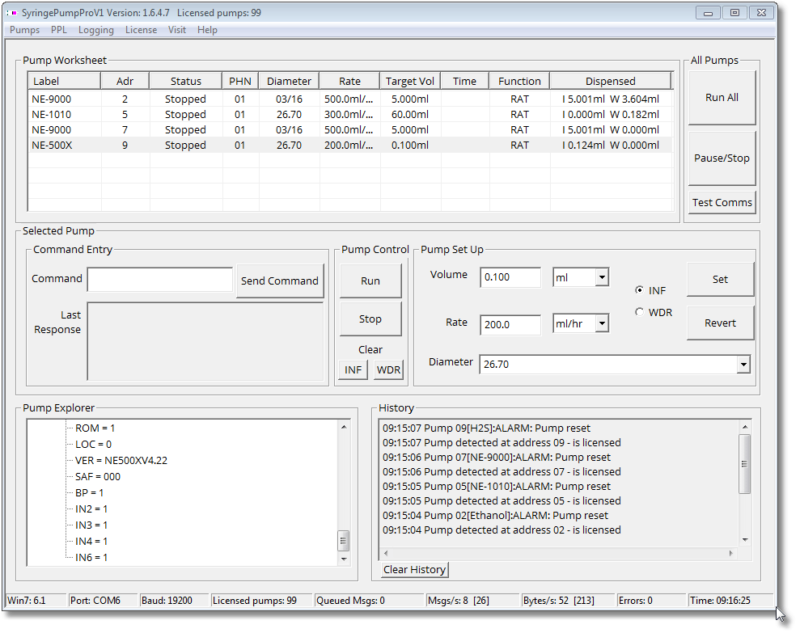Click Run in the Pump Control panel
The height and width of the screenshot is (633, 800).
[370, 281]
